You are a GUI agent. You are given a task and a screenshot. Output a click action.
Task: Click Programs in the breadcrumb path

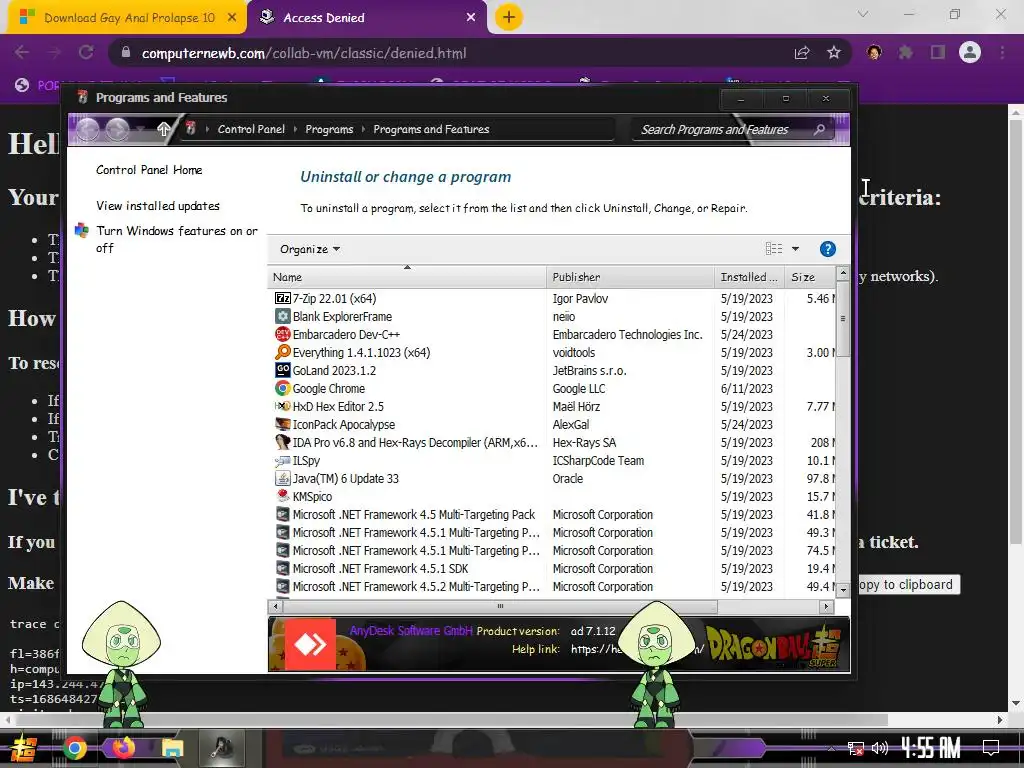[x=328, y=129]
